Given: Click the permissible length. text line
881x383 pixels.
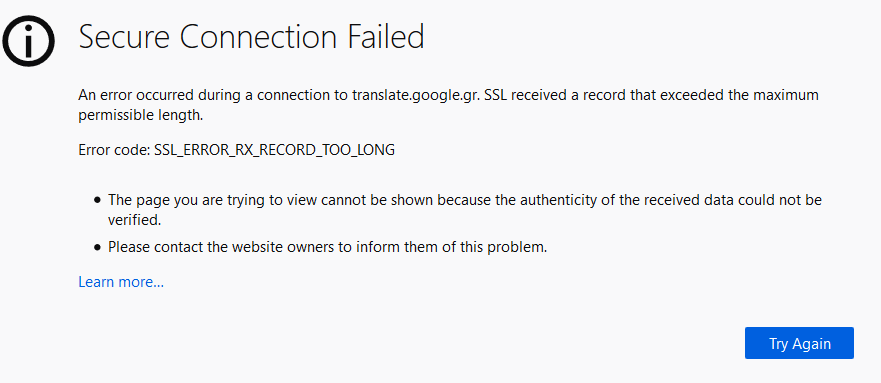Looking at the screenshot, I should point(140,116).
